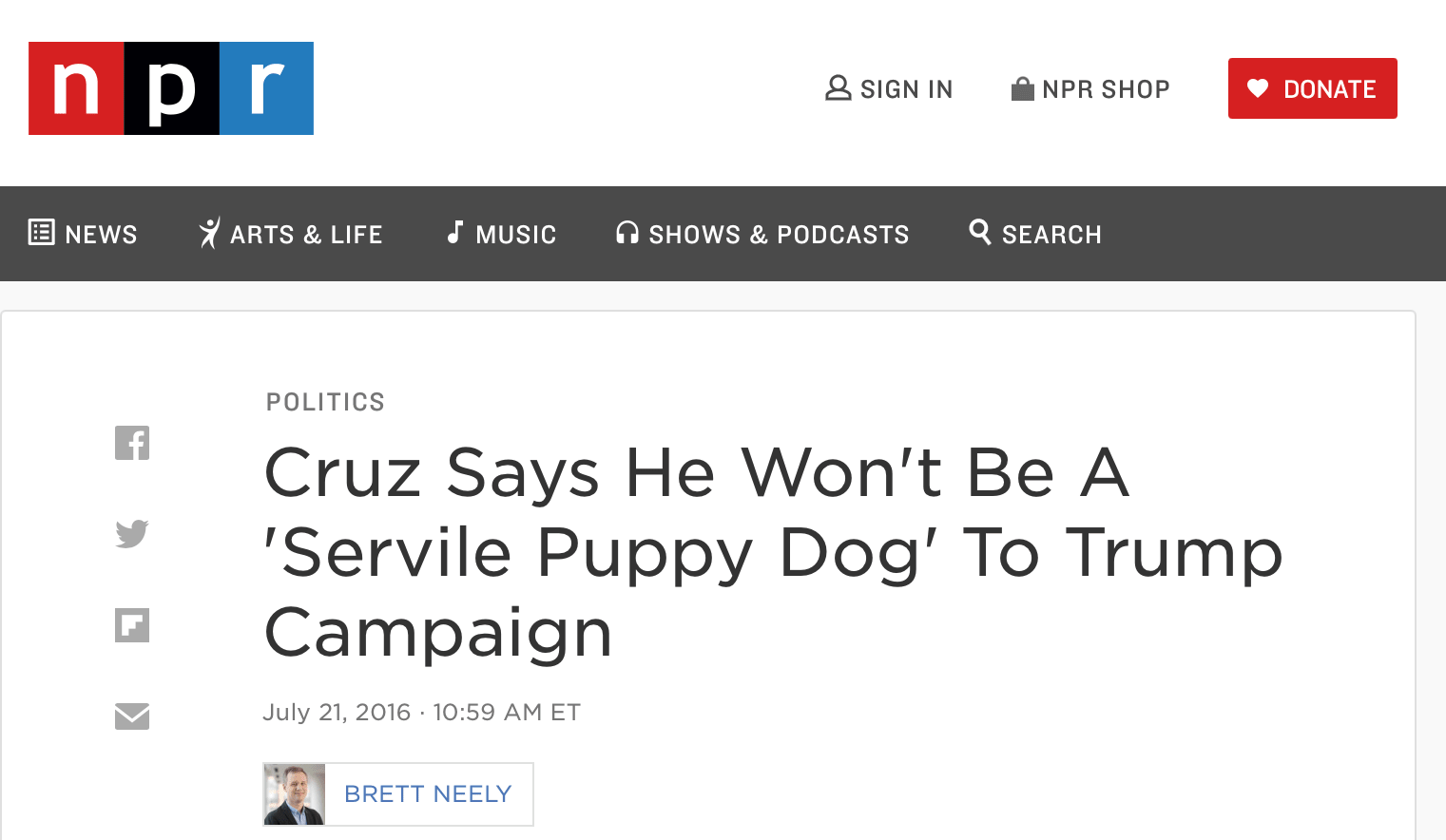Click the heart icon on Donate
This screenshot has height=840, width=1446.
pos(1258,88)
